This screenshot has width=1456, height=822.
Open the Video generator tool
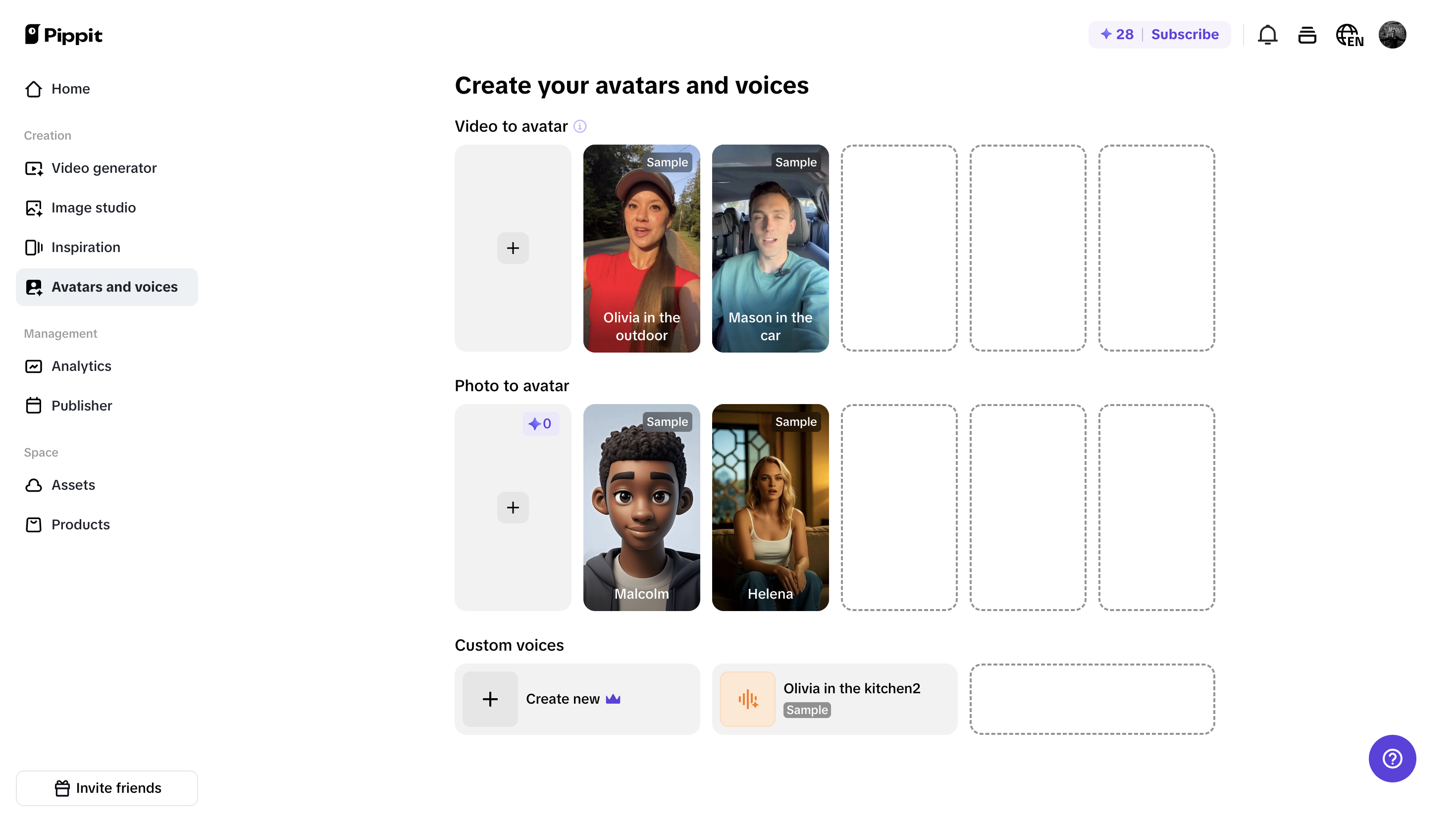(104, 168)
